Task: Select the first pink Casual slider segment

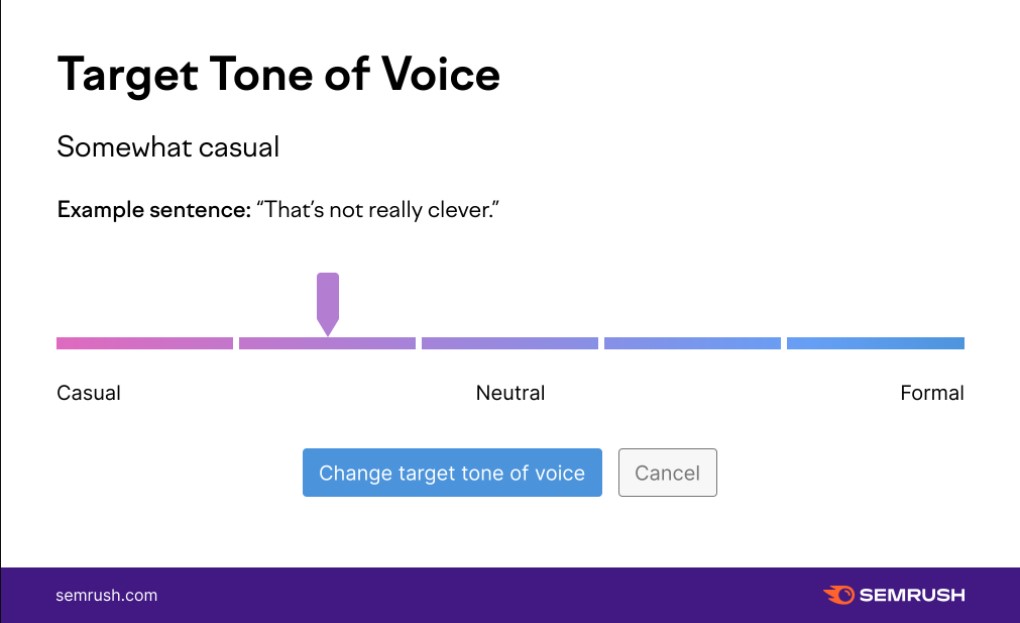Action: pyautogui.click(x=144, y=343)
